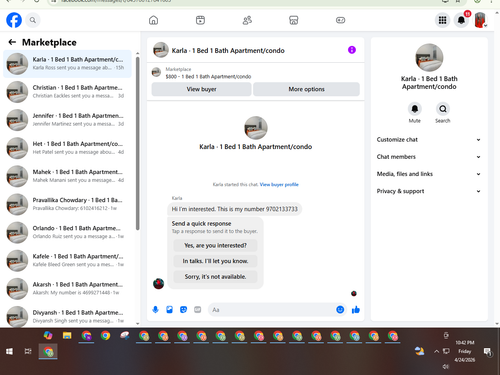The height and width of the screenshot is (375, 500).
Task: Open the Gaming icon in top bar
Action: click(x=340, y=20)
